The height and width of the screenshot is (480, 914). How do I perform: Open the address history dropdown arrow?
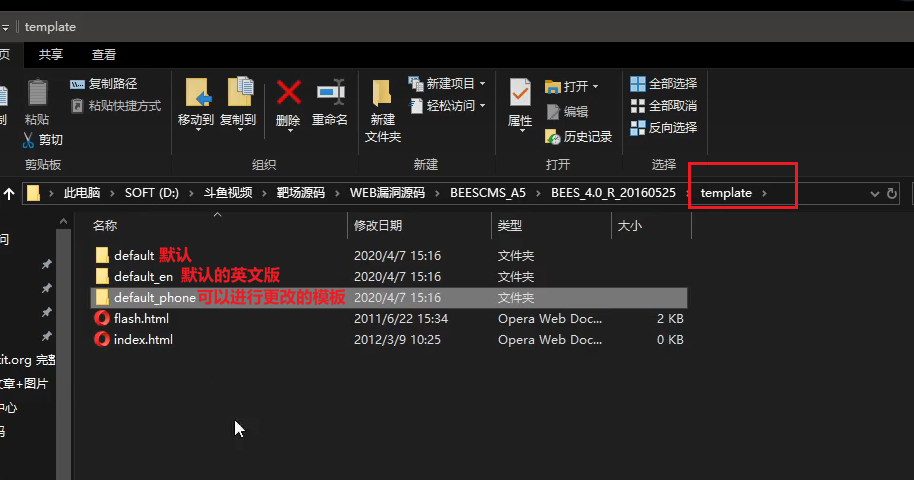874,194
